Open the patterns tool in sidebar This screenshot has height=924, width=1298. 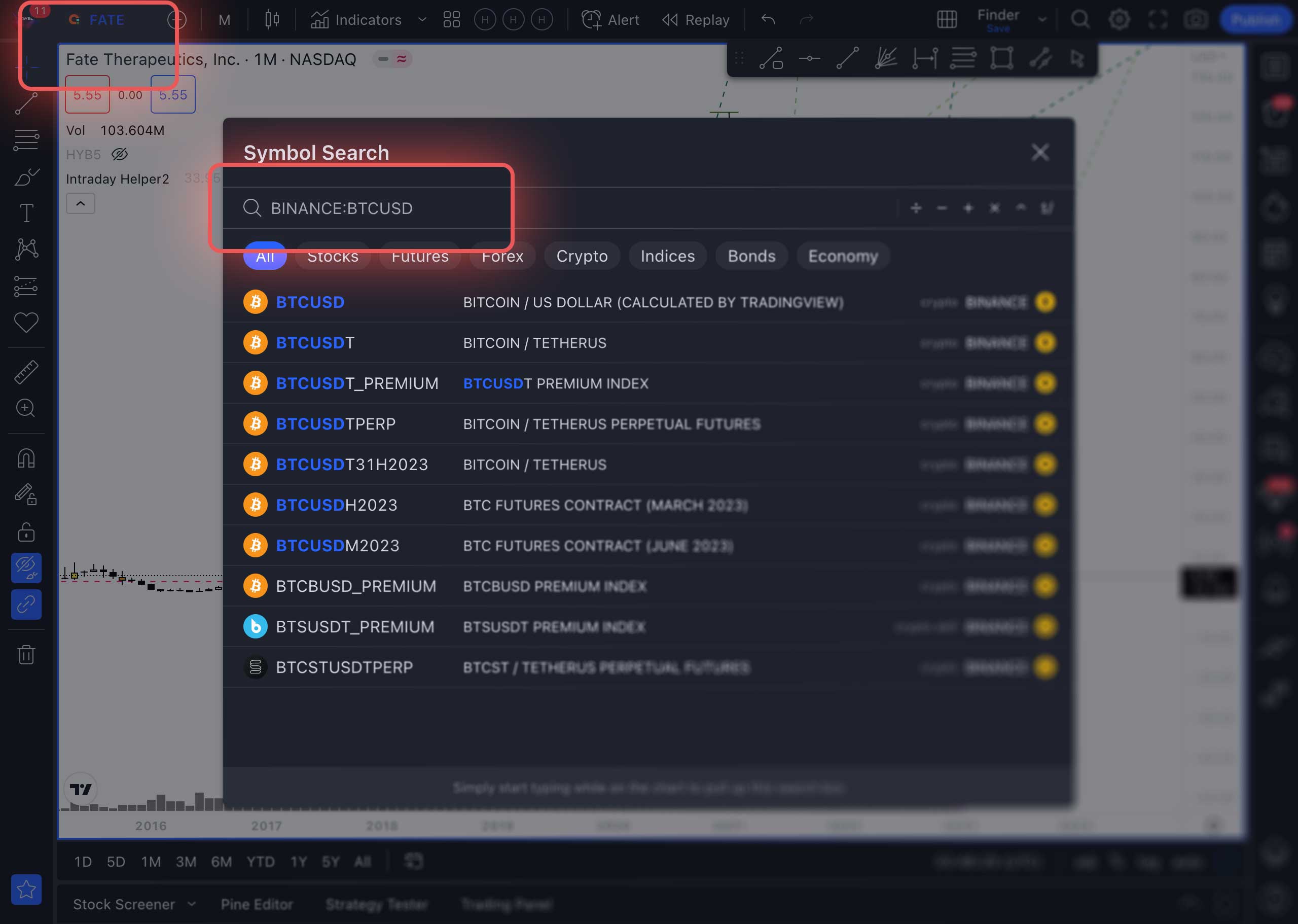click(x=26, y=249)
